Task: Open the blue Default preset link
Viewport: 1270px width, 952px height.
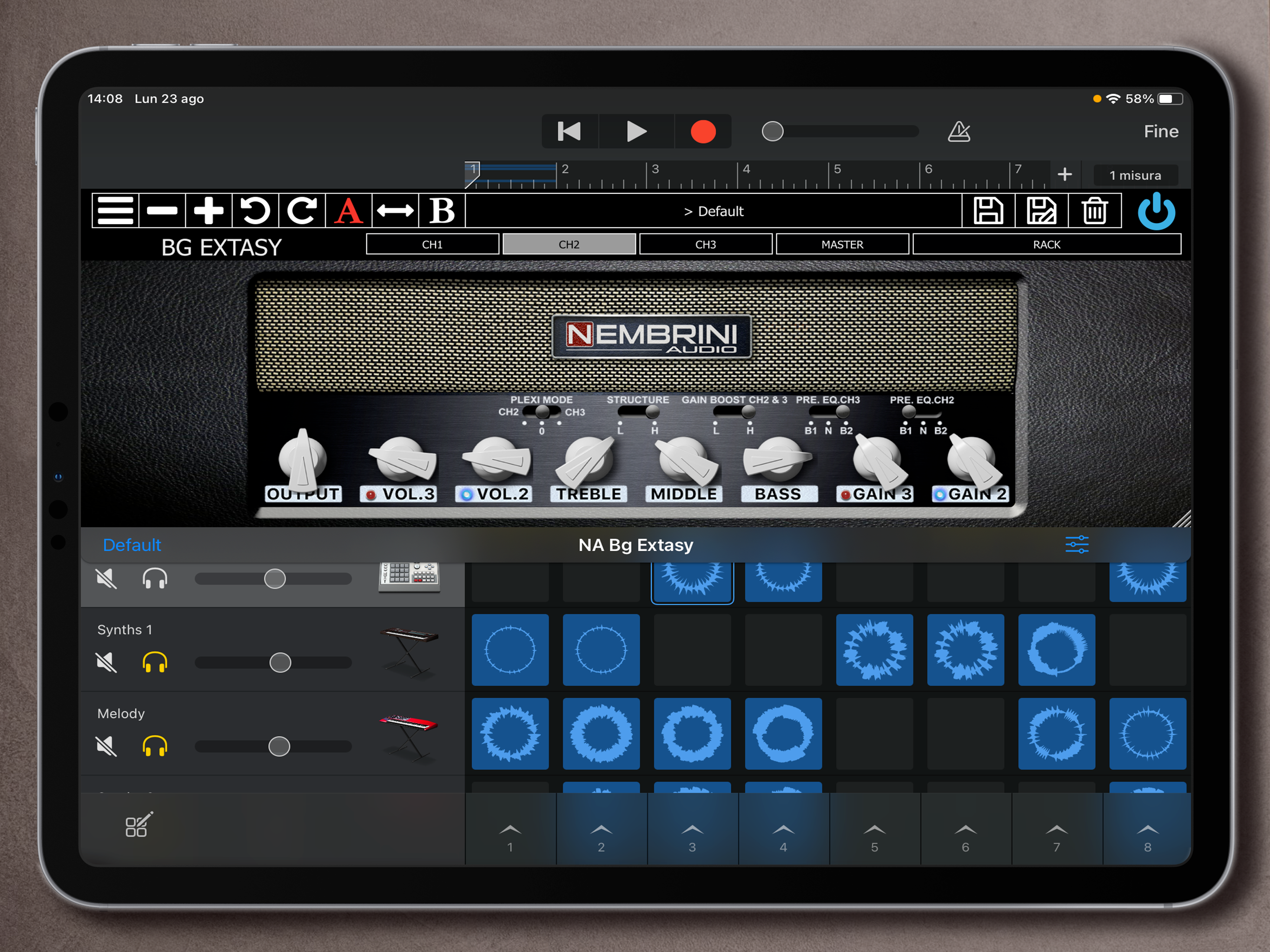Action: 132,545
